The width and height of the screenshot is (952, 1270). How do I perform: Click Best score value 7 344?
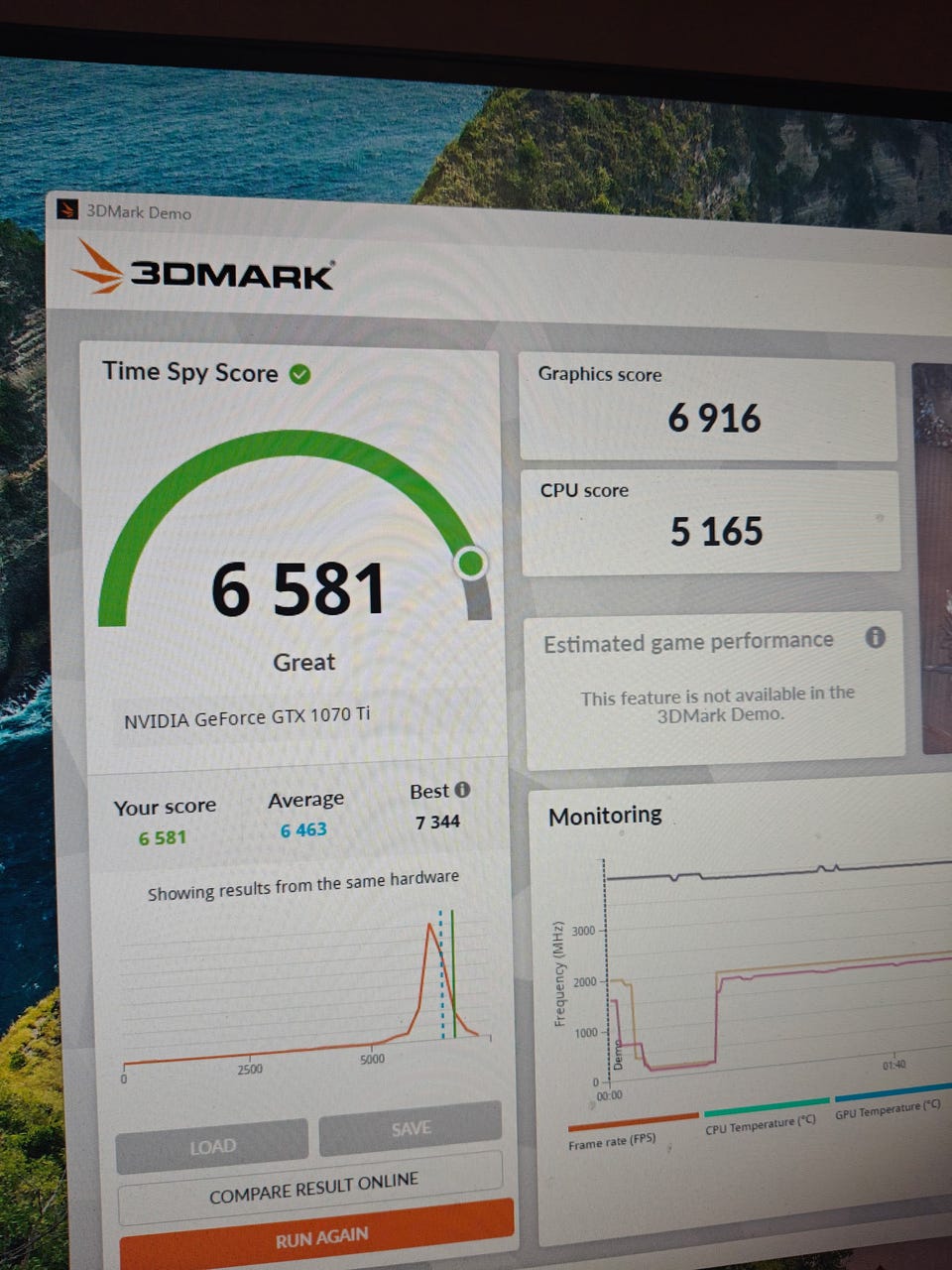click(437, 822)
